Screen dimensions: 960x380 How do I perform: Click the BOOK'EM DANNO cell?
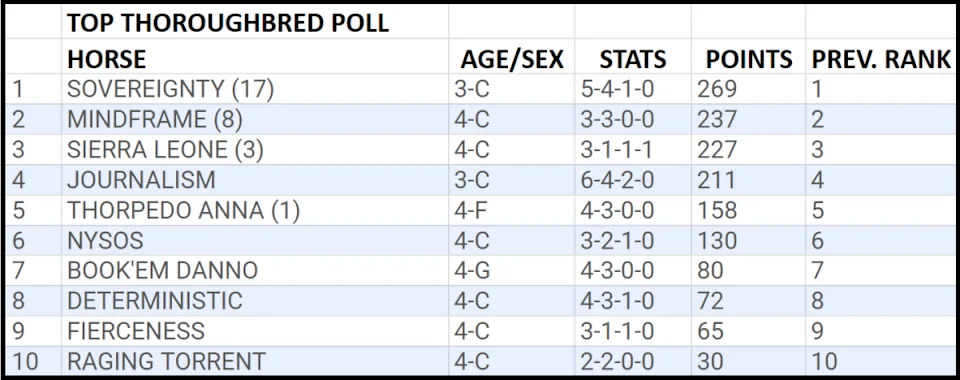pos(255,270)
